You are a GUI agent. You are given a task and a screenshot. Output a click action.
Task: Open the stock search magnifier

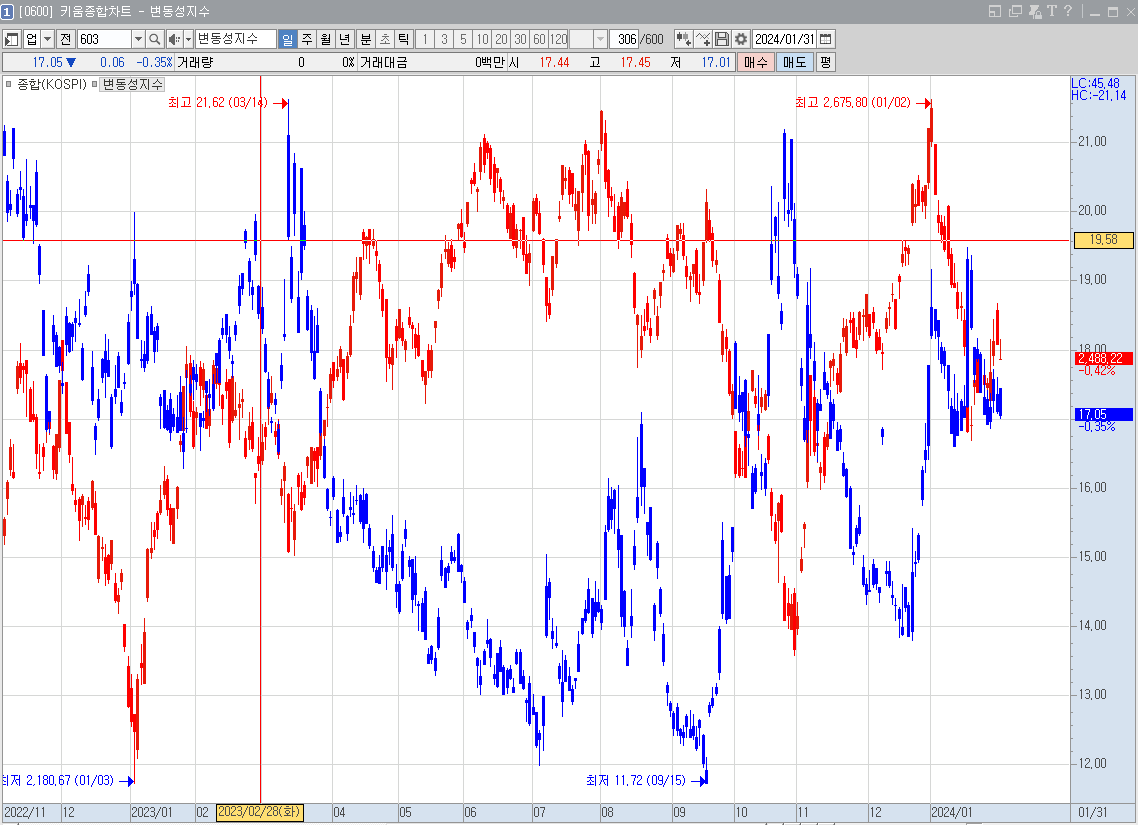tap(155, 39)
